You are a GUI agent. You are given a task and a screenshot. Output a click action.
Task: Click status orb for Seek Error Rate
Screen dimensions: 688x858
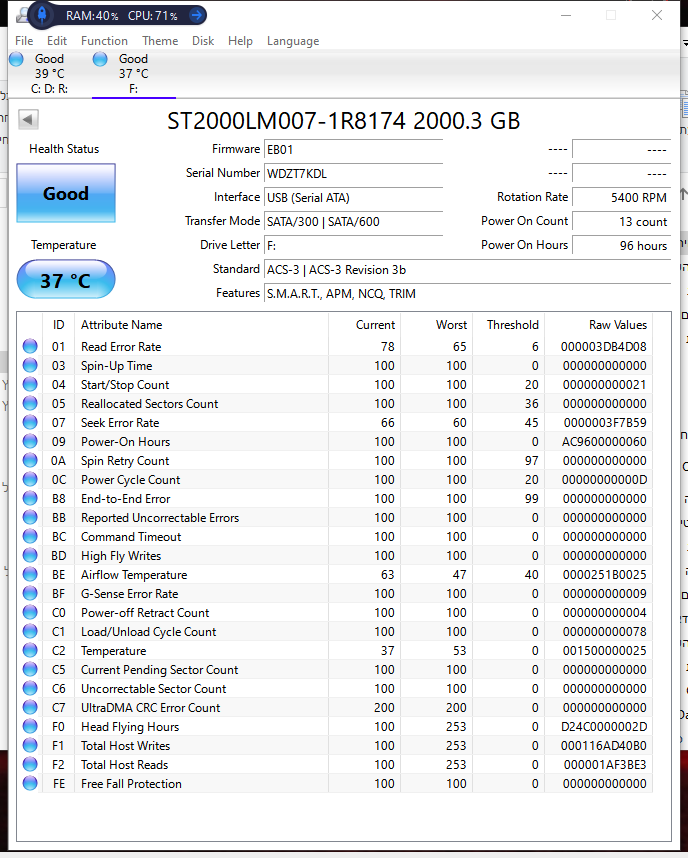30,422
